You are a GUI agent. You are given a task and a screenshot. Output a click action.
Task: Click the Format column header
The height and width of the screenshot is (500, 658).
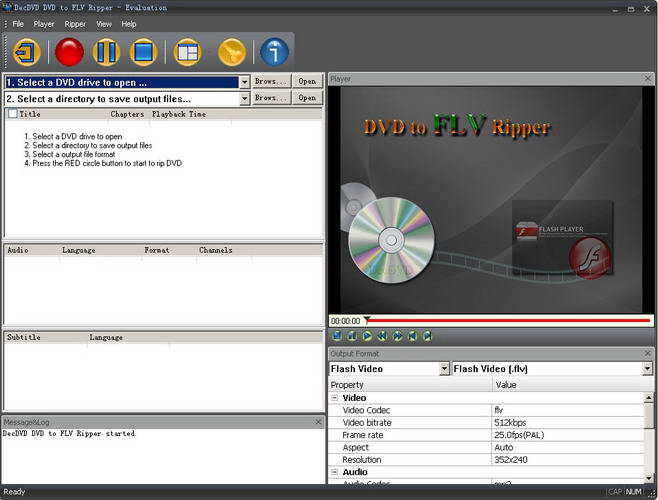click(169, 250)
